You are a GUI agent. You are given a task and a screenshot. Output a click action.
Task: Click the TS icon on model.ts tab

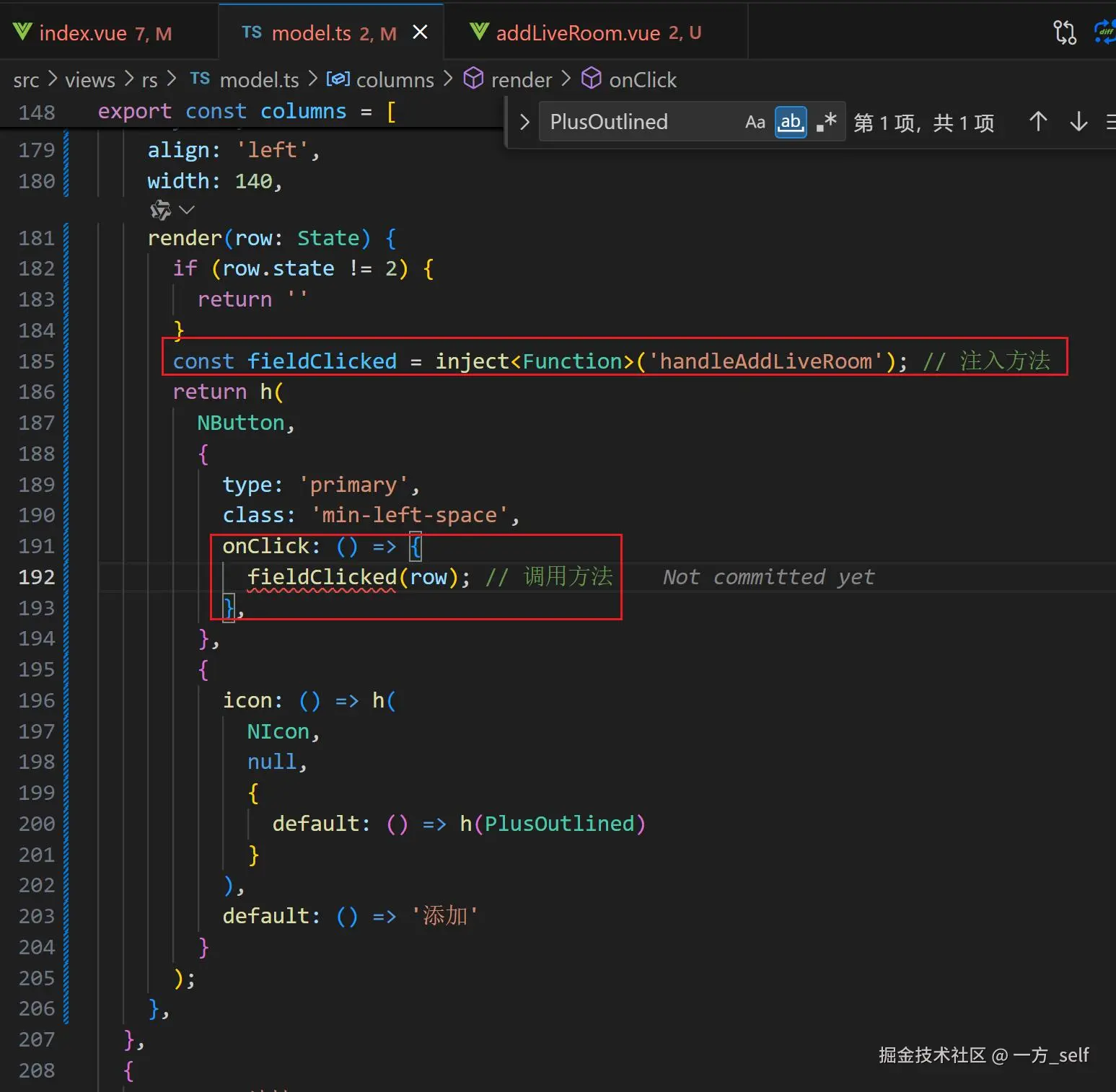252,32
